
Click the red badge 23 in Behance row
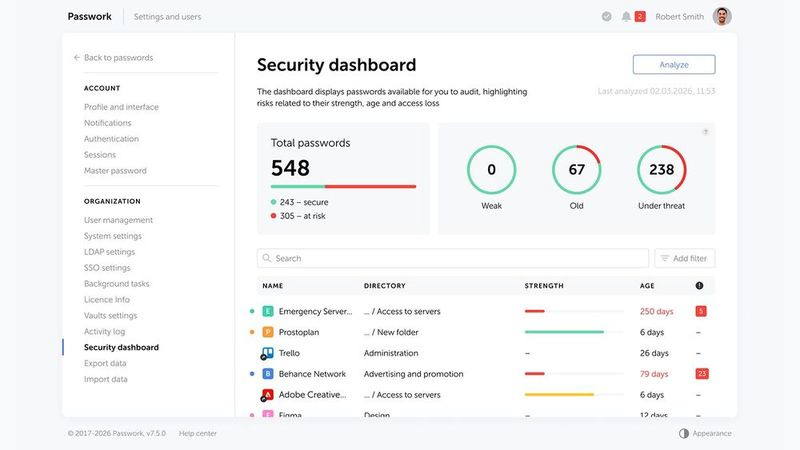702,374
